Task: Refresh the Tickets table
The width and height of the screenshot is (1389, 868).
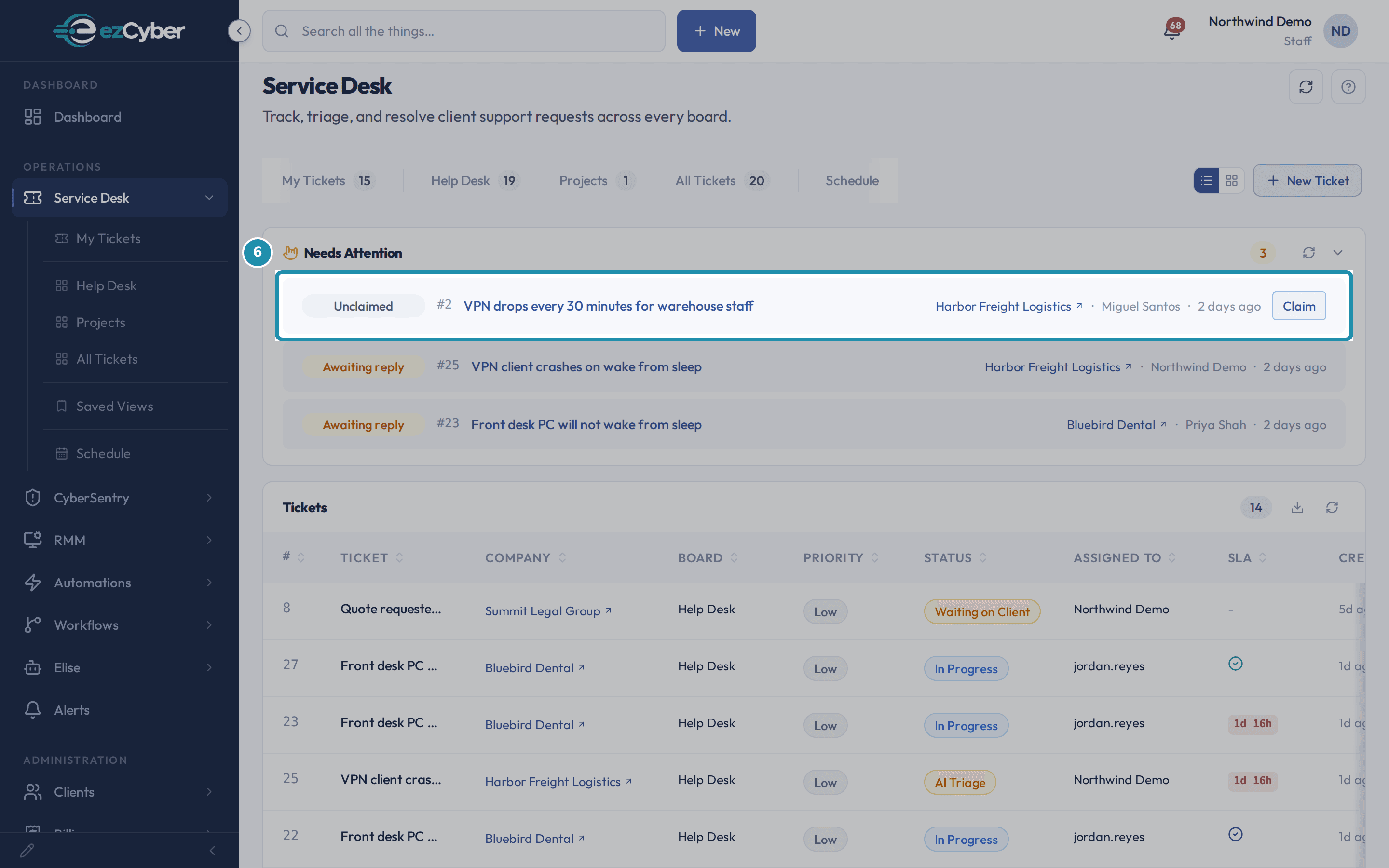Action: pyautogui.click(x=1332, y=507)
